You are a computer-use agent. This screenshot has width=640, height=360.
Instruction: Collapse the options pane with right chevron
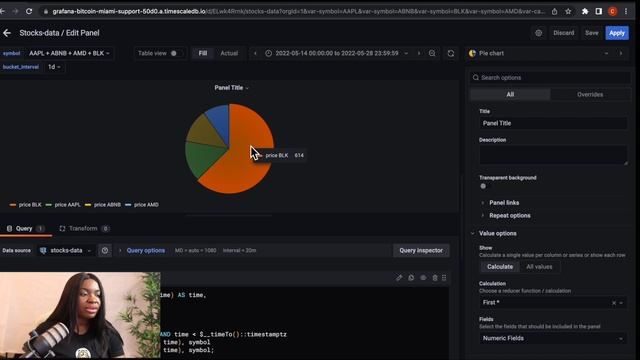tap(621, 53)
